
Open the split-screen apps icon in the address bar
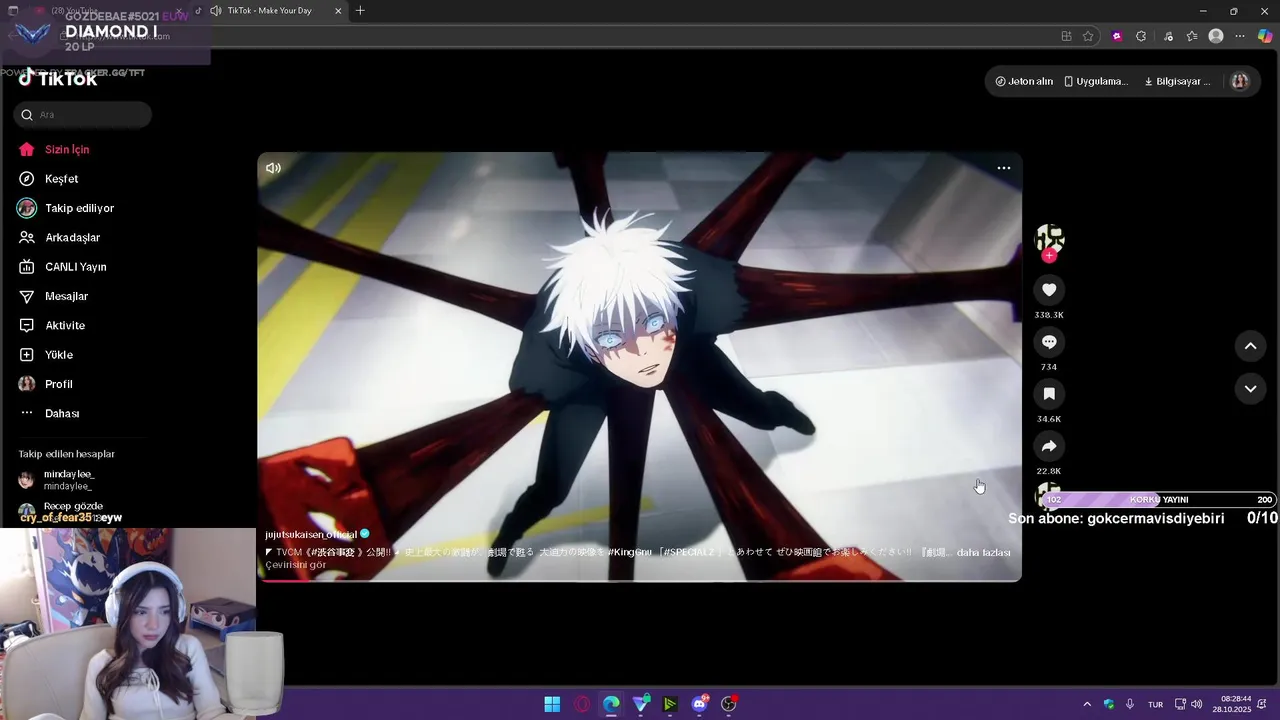pos(1066,36)
